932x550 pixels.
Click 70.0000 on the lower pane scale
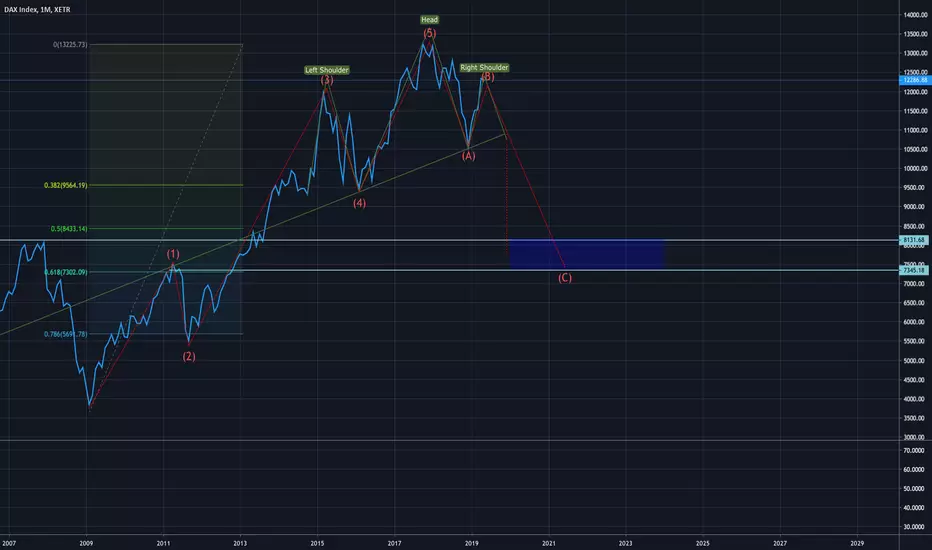click(x=915, y=451)
